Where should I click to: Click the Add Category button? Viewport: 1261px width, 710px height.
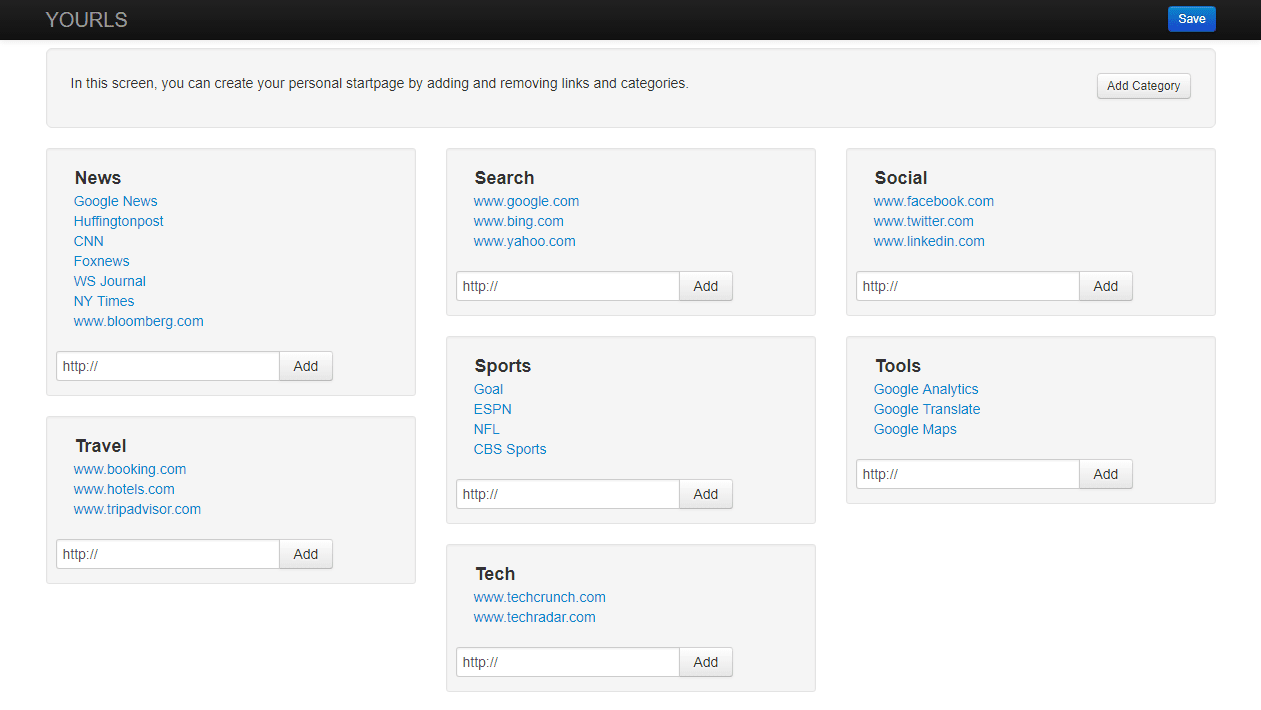pos(1143,86)
